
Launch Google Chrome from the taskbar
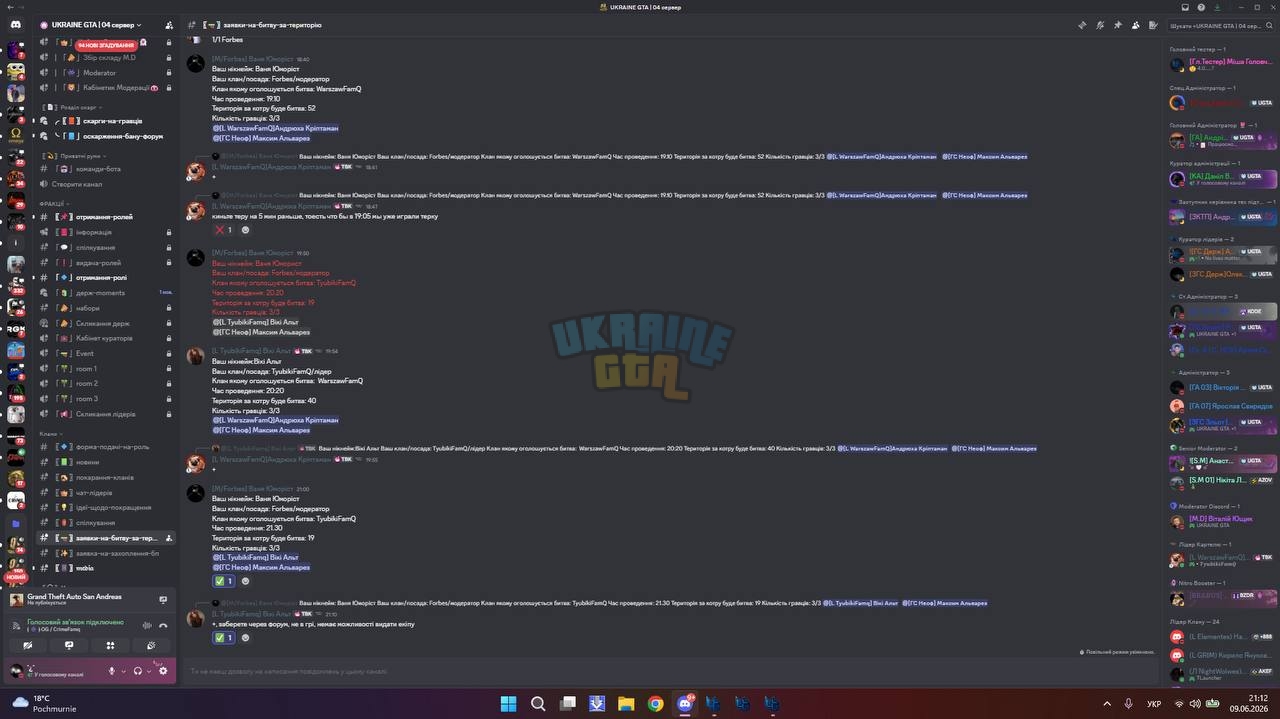pyautogui.click(x=655, y=703)
